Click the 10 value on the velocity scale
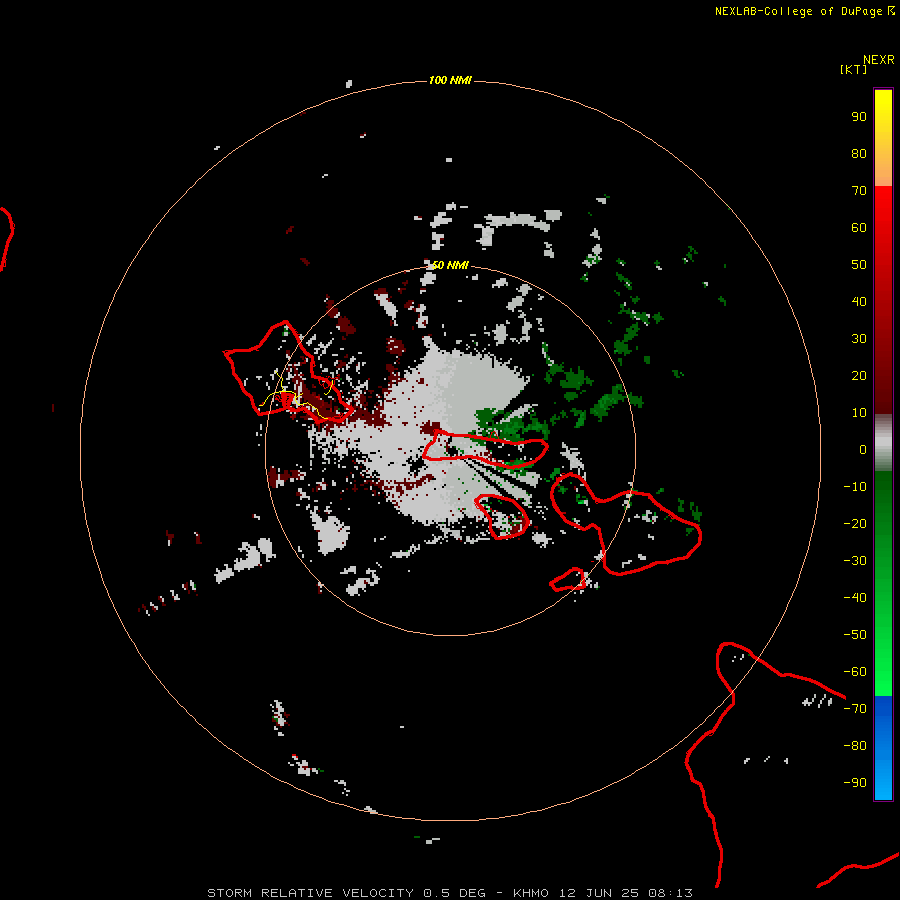This screenshot has height=900, width=900. coord(859,413)
